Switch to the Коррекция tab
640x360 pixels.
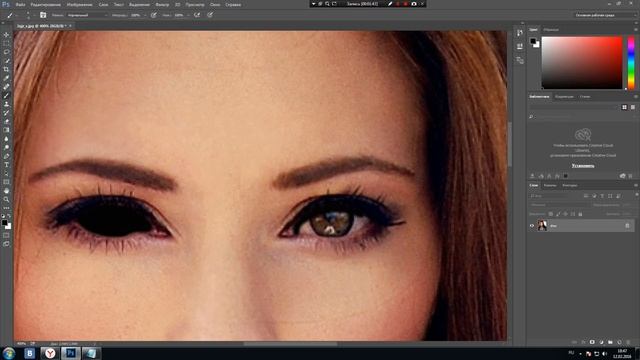[x=564, y=97]
